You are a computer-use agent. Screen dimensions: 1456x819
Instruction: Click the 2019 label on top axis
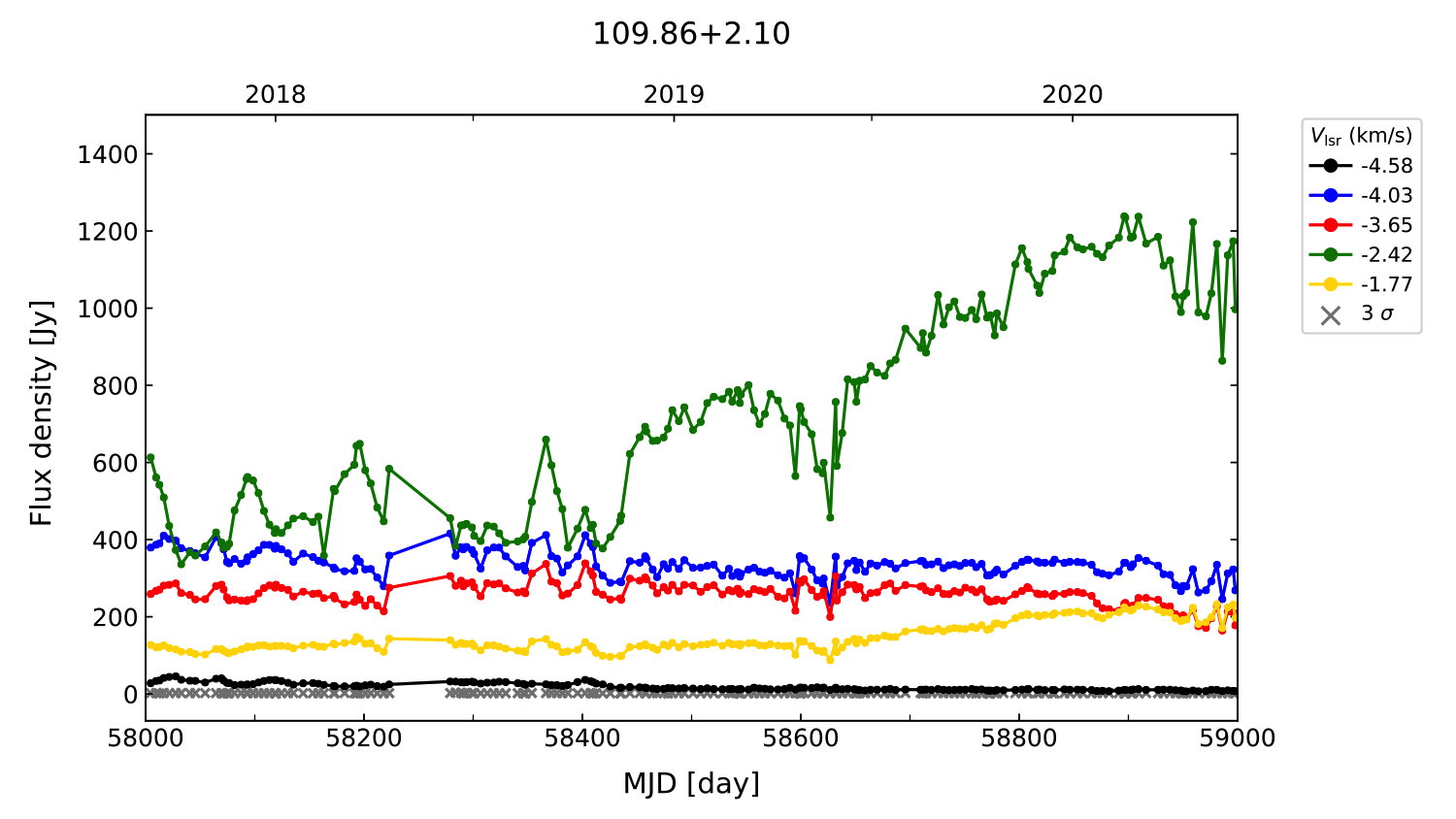(674, 95)
